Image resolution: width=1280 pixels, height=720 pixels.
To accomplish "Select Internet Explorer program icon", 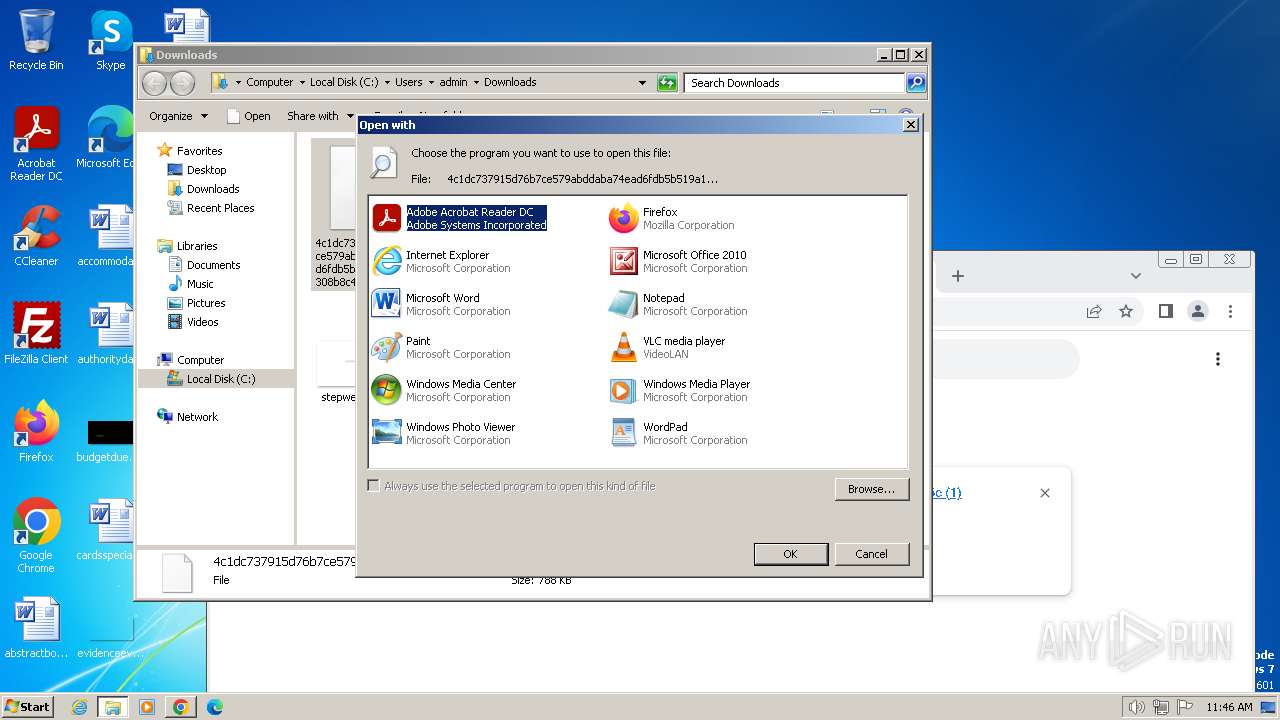I will [x=387, y=261].
